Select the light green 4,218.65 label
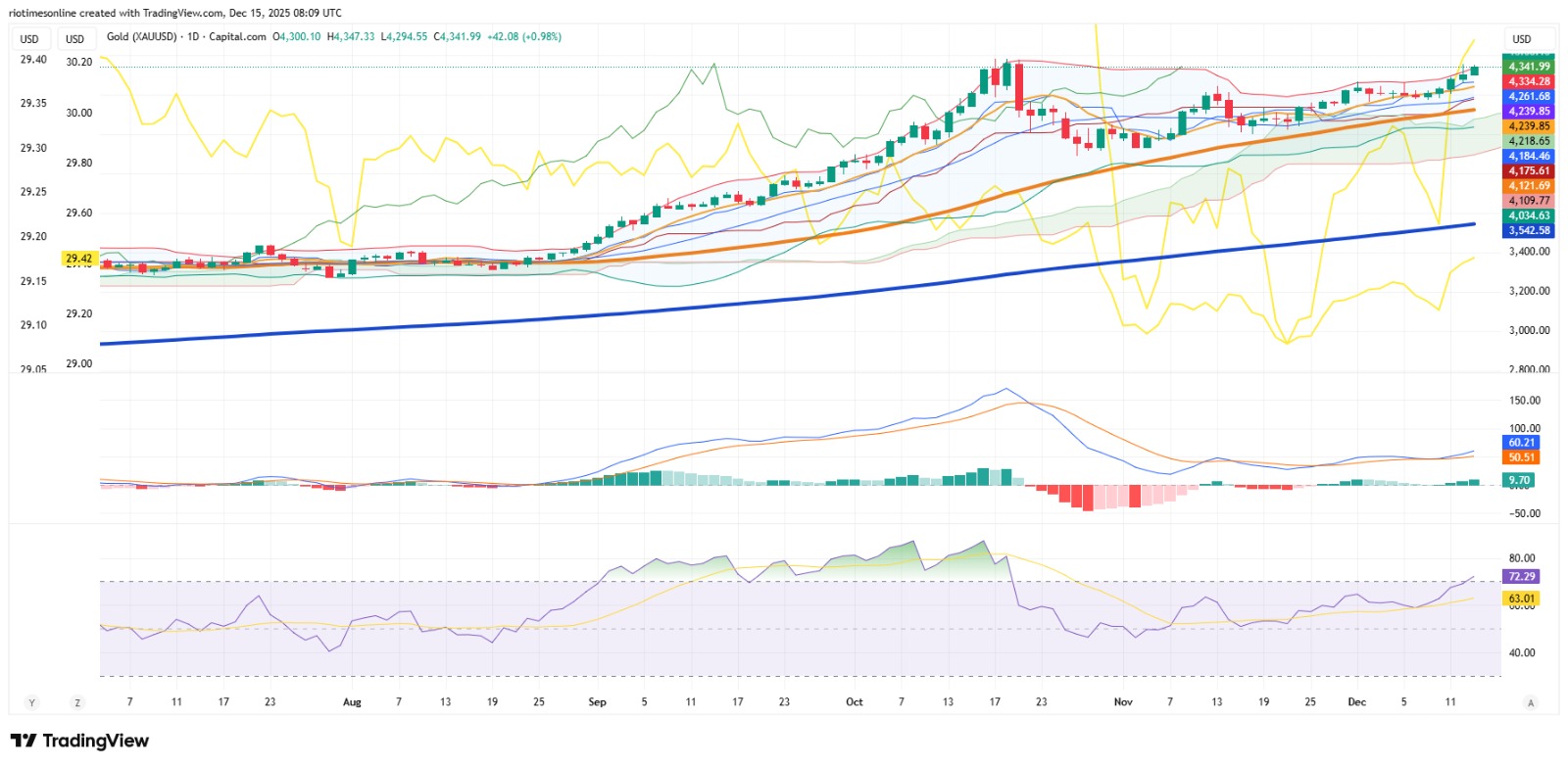The image size is (1568, 767). point(1529,141)
